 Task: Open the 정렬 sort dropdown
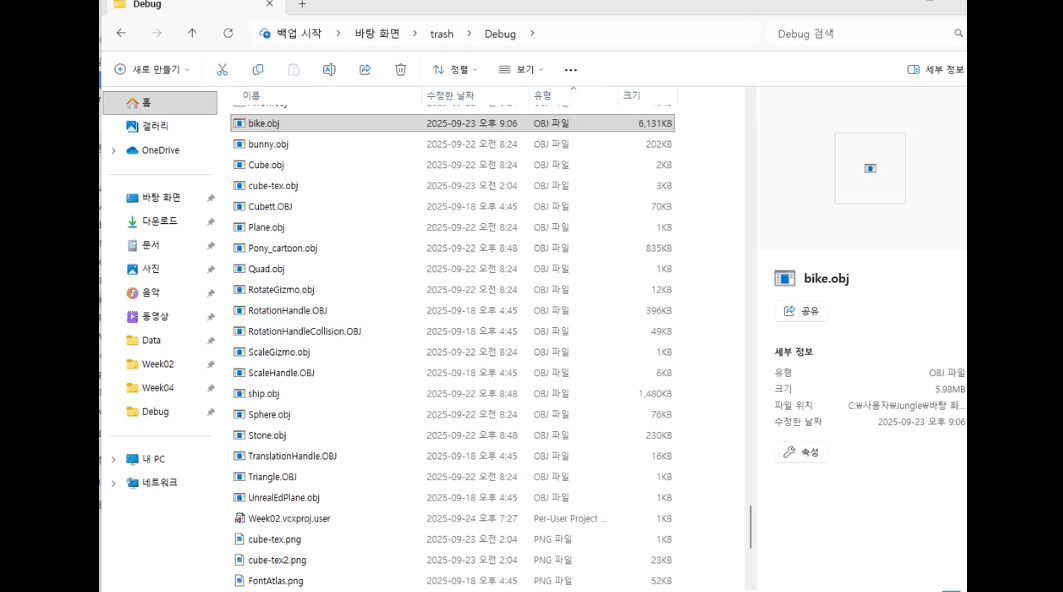[455, 69]
